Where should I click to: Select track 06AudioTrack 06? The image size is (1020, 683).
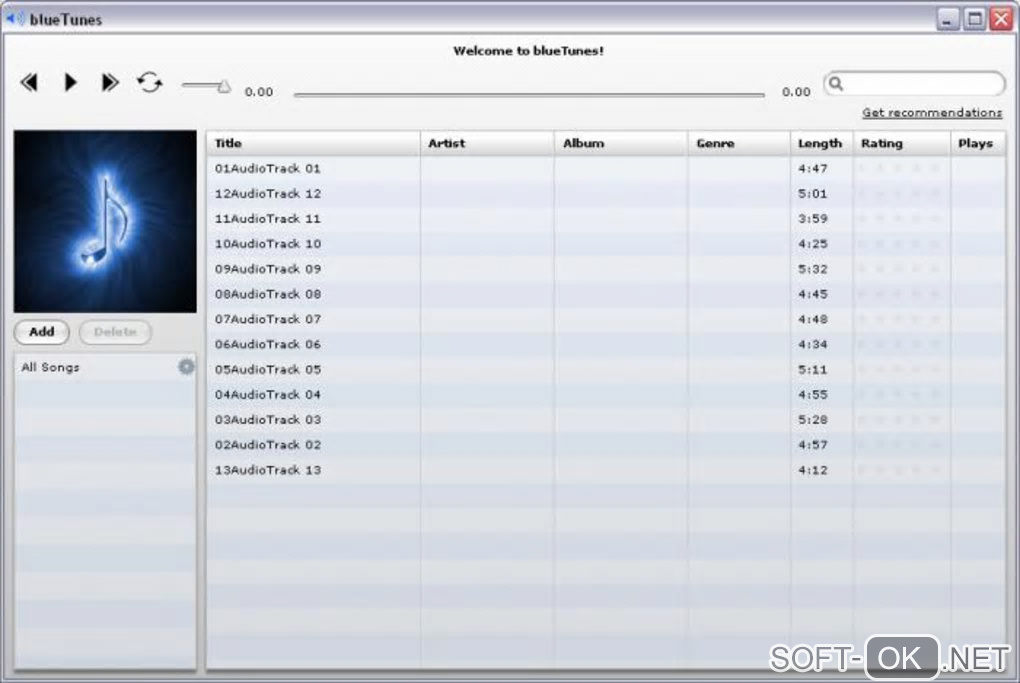[x=606, y=345]
